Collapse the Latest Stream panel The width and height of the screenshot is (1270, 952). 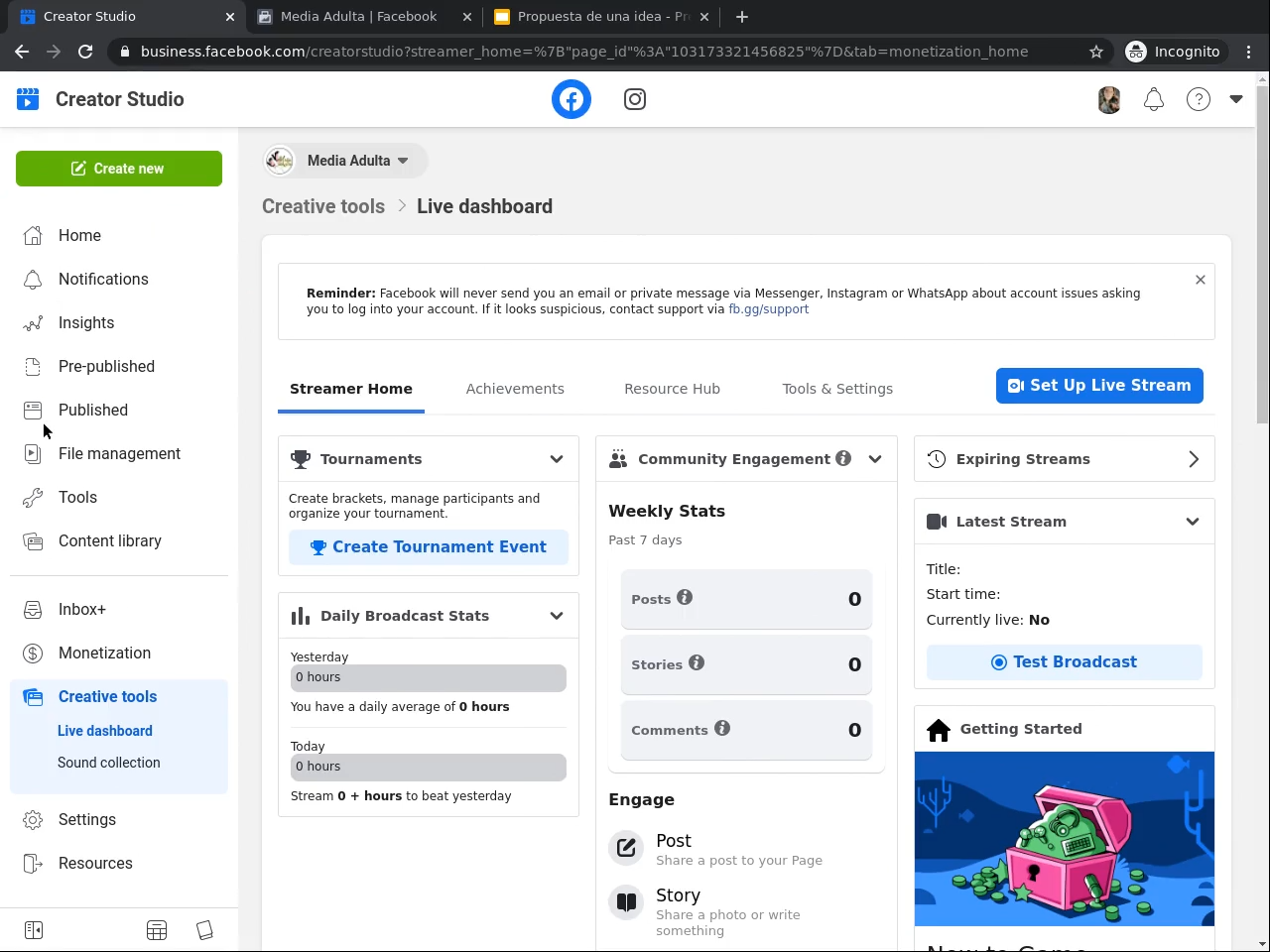(x=1193, y=522)
